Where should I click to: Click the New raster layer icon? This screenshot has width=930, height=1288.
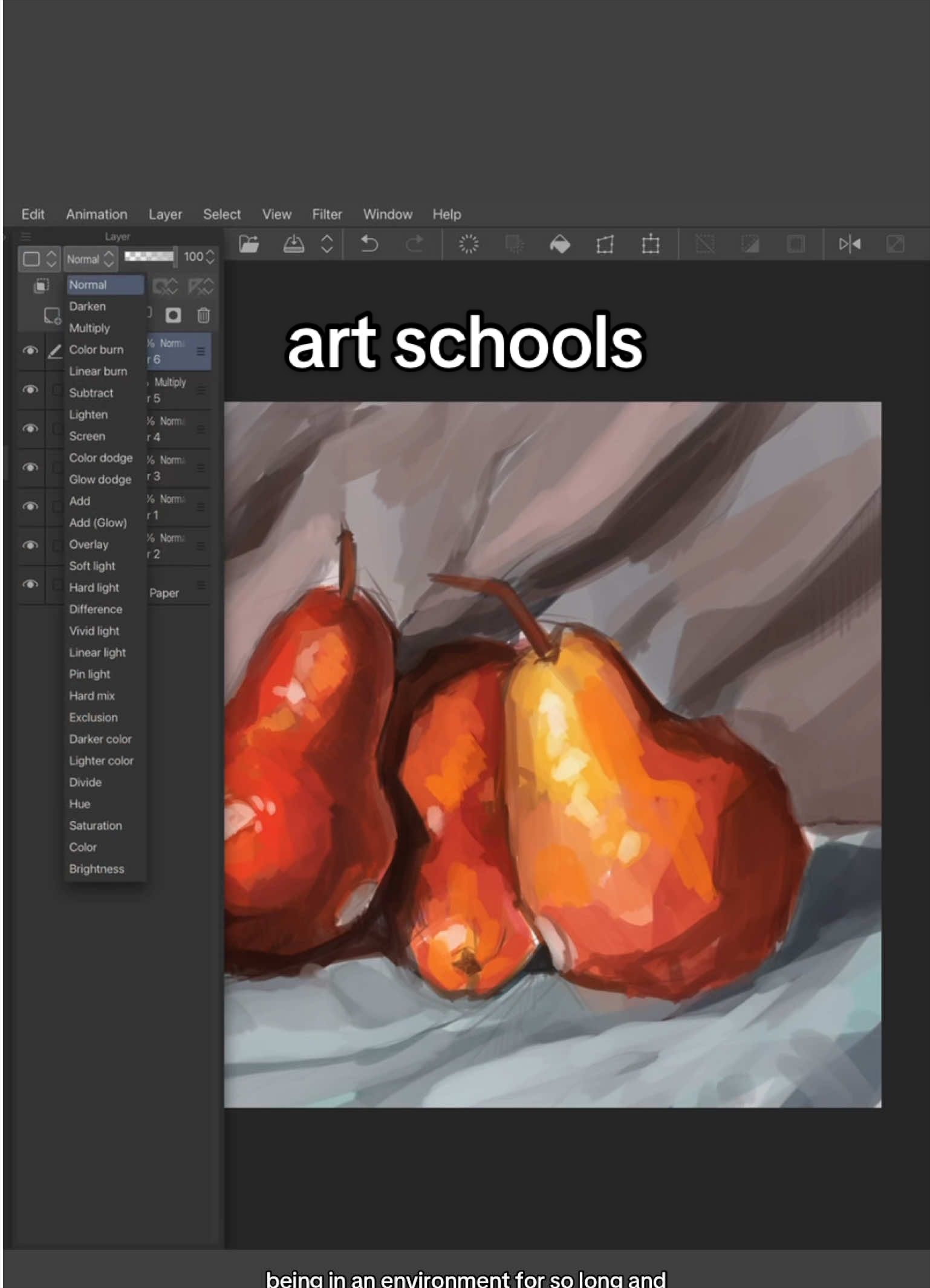tap(52, 316)
